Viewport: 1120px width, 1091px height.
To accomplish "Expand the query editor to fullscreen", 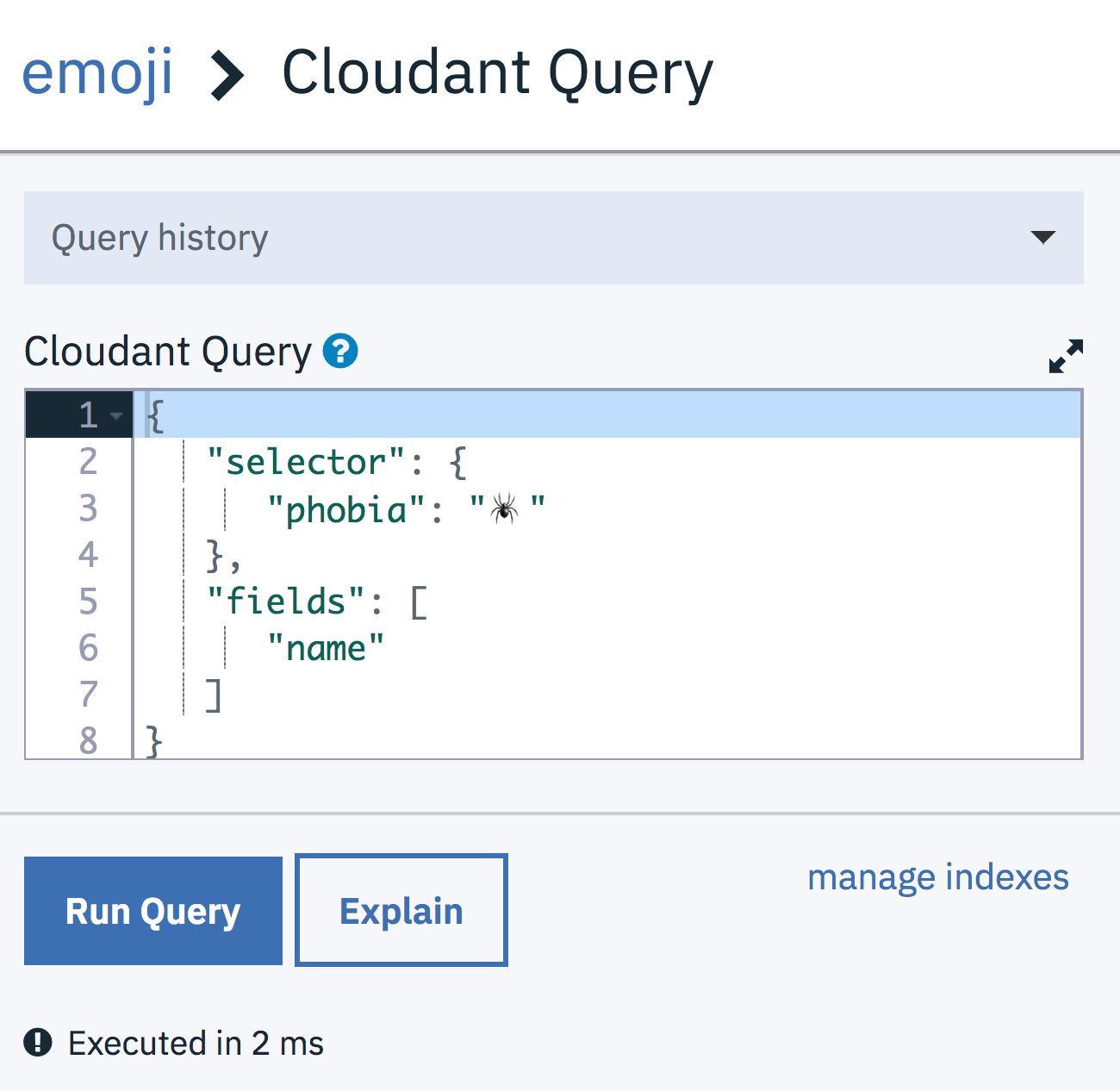I will 1066,355.
